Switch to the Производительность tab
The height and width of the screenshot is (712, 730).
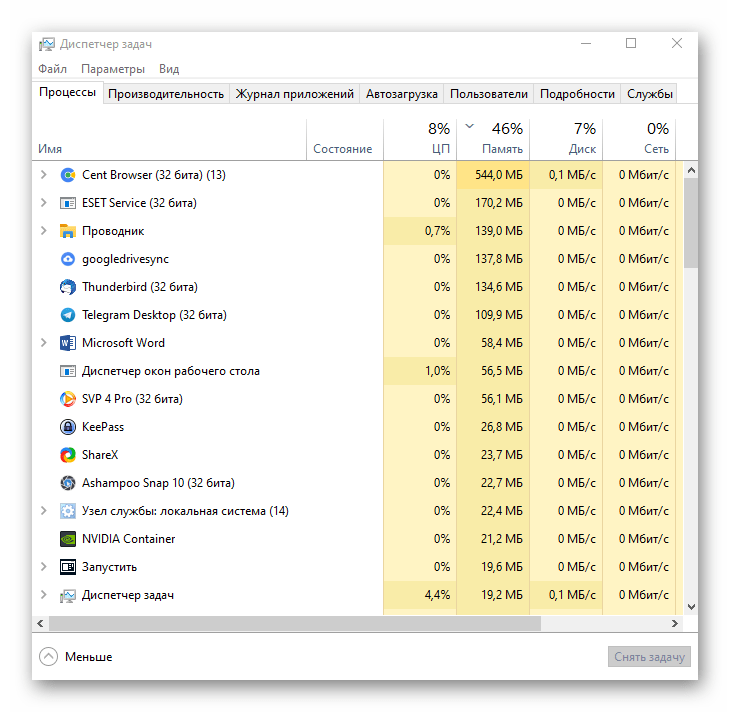tap(166, 94)
